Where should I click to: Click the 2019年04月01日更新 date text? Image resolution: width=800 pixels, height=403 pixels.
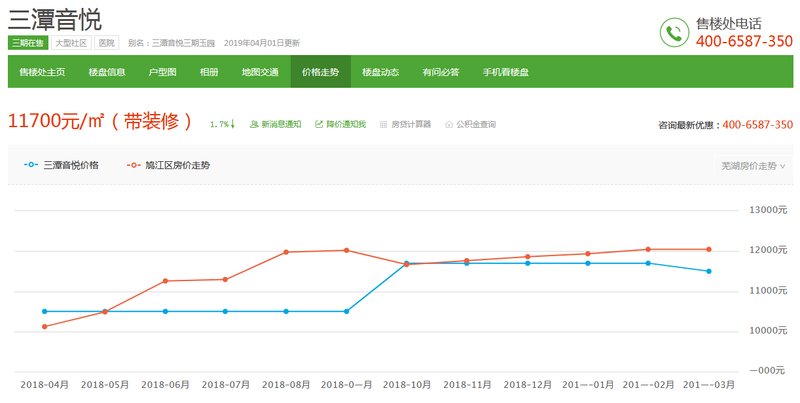click(262, 43)
